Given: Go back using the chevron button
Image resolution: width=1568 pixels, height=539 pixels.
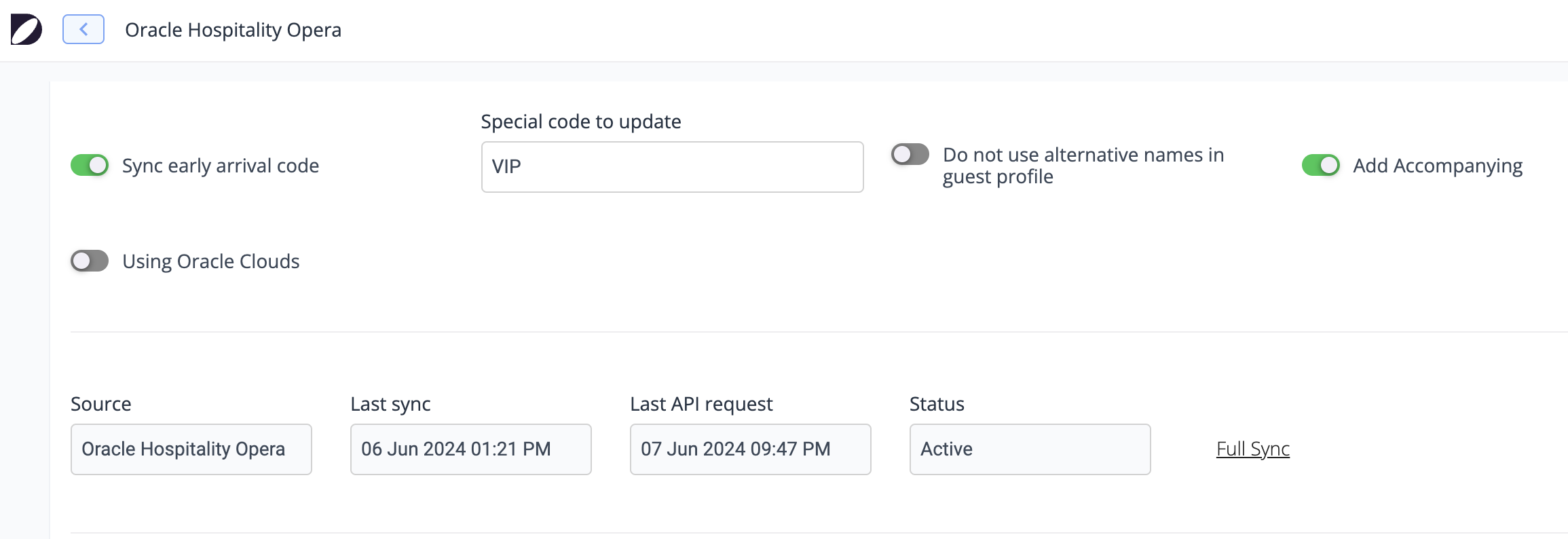Looking at the screenshot, I should pos(83,29).
